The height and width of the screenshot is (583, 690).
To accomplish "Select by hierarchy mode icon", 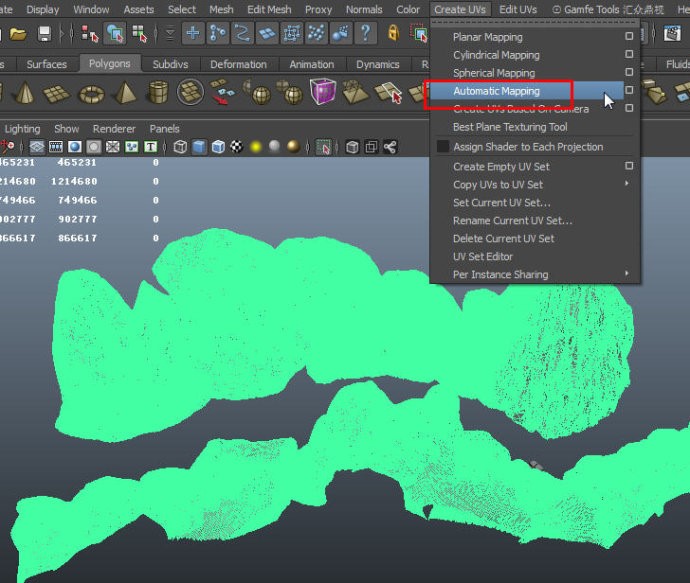I will 90,34.
